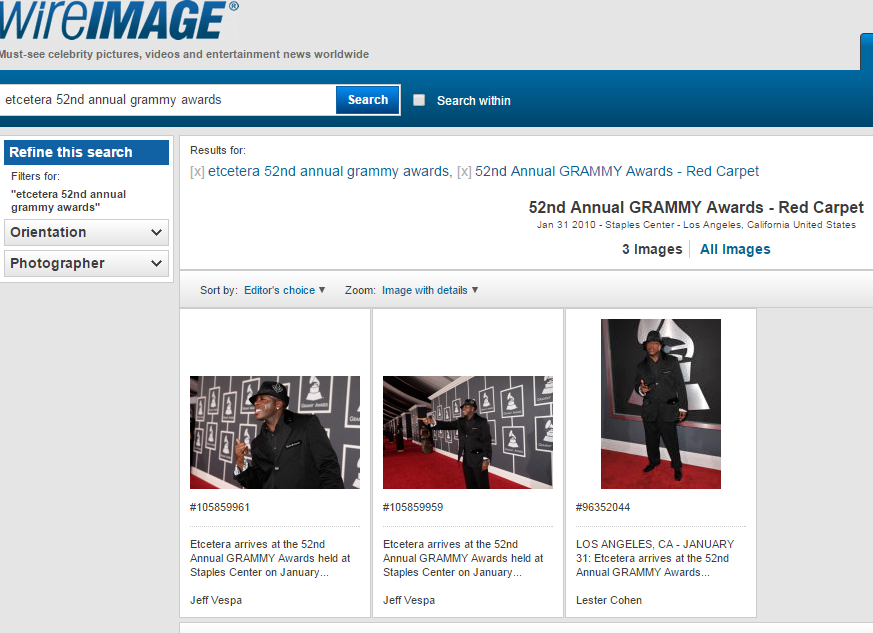Click photographer name Lester Cohen

(609, 600)
